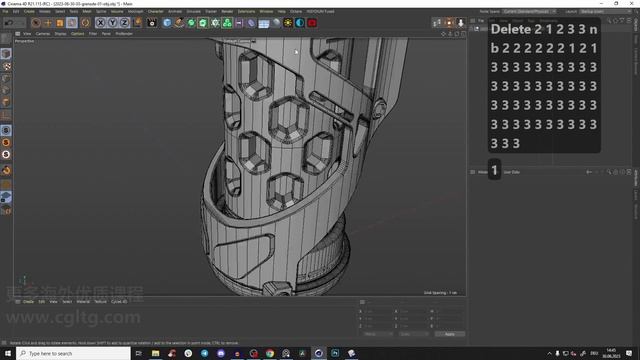Click the viewport toggle-view icon
Image resolution: width=640 pixels, height=360 pixels.
coord(463,34)
